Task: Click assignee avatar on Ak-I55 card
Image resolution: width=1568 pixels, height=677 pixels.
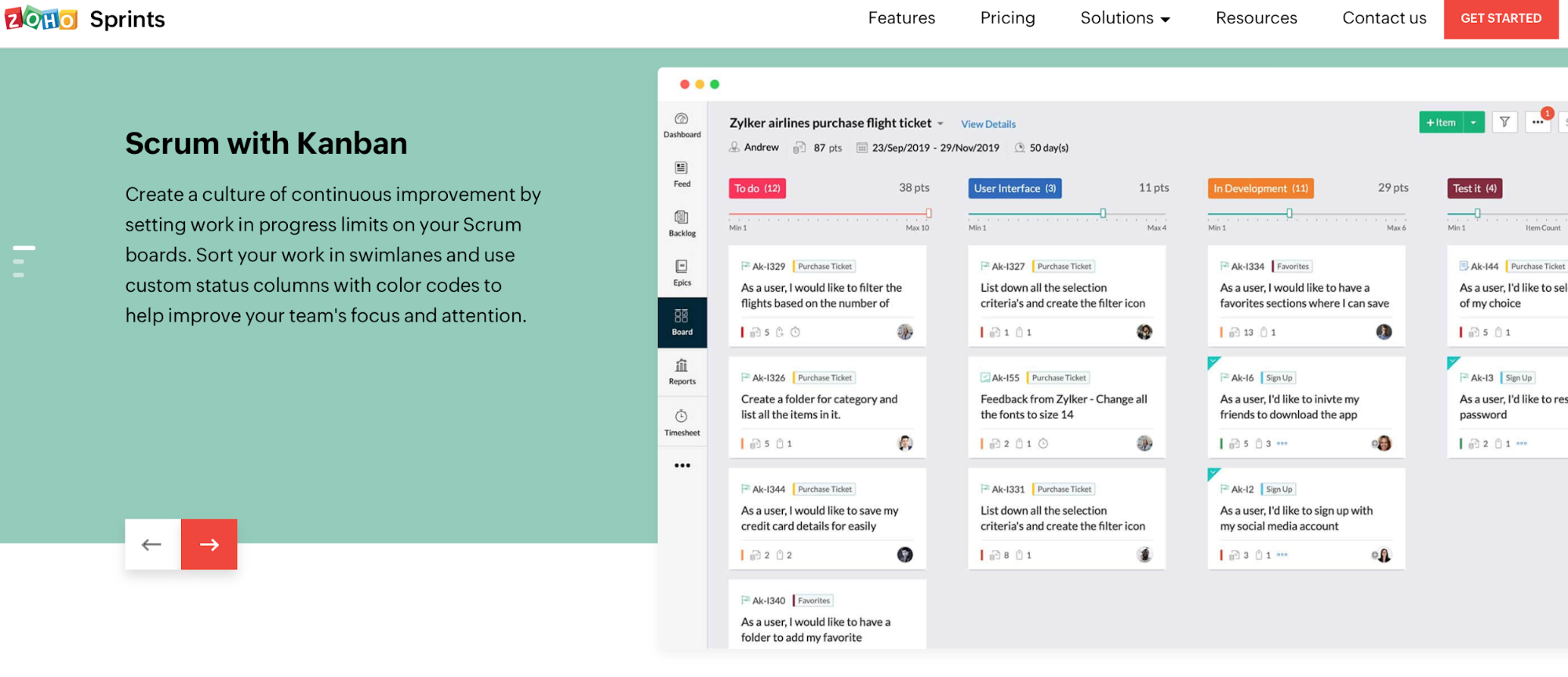Action: pyautogui.click(x=1144, y=443)
